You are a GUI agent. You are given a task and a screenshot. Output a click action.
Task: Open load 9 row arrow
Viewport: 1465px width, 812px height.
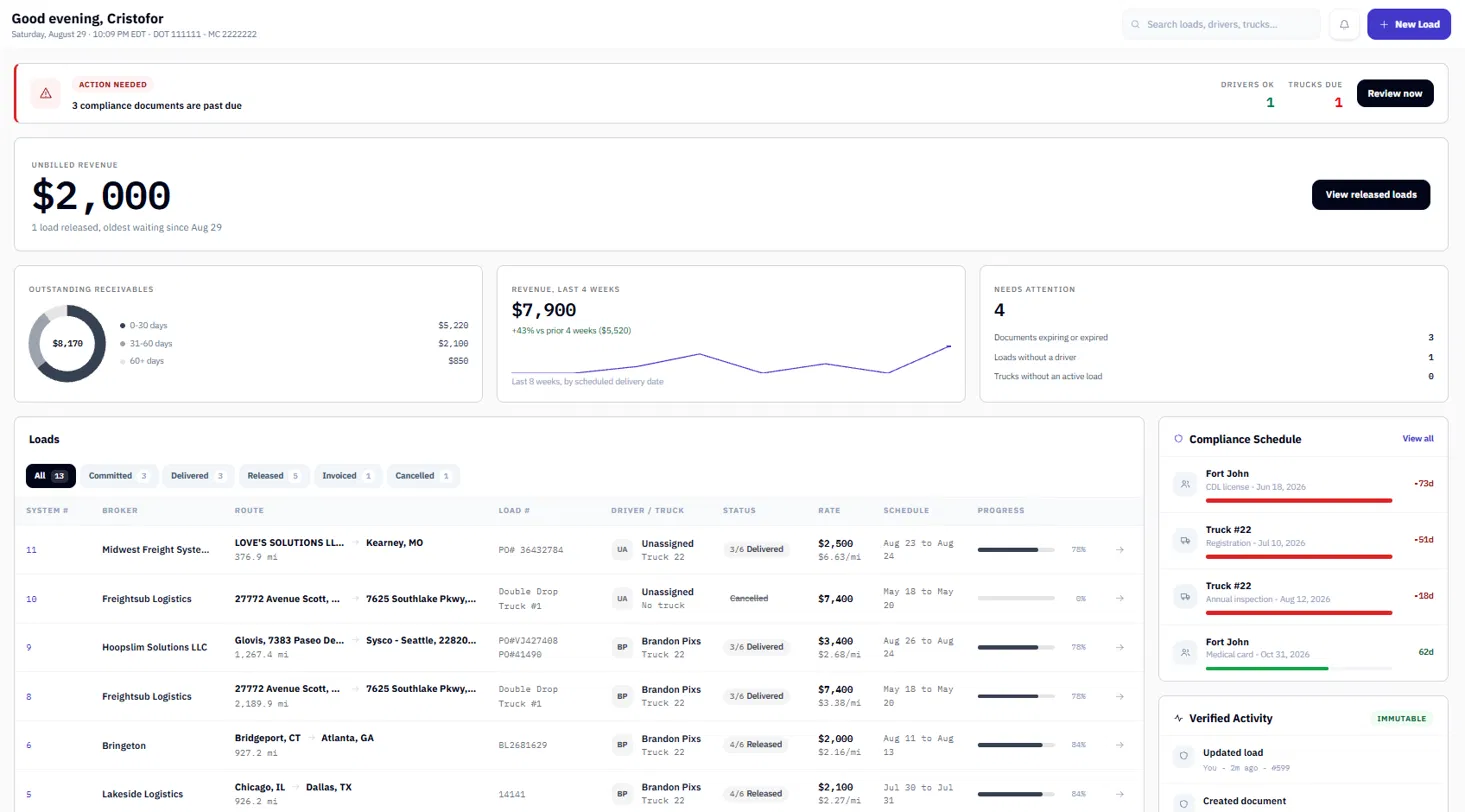click(x=1120, y=647)
